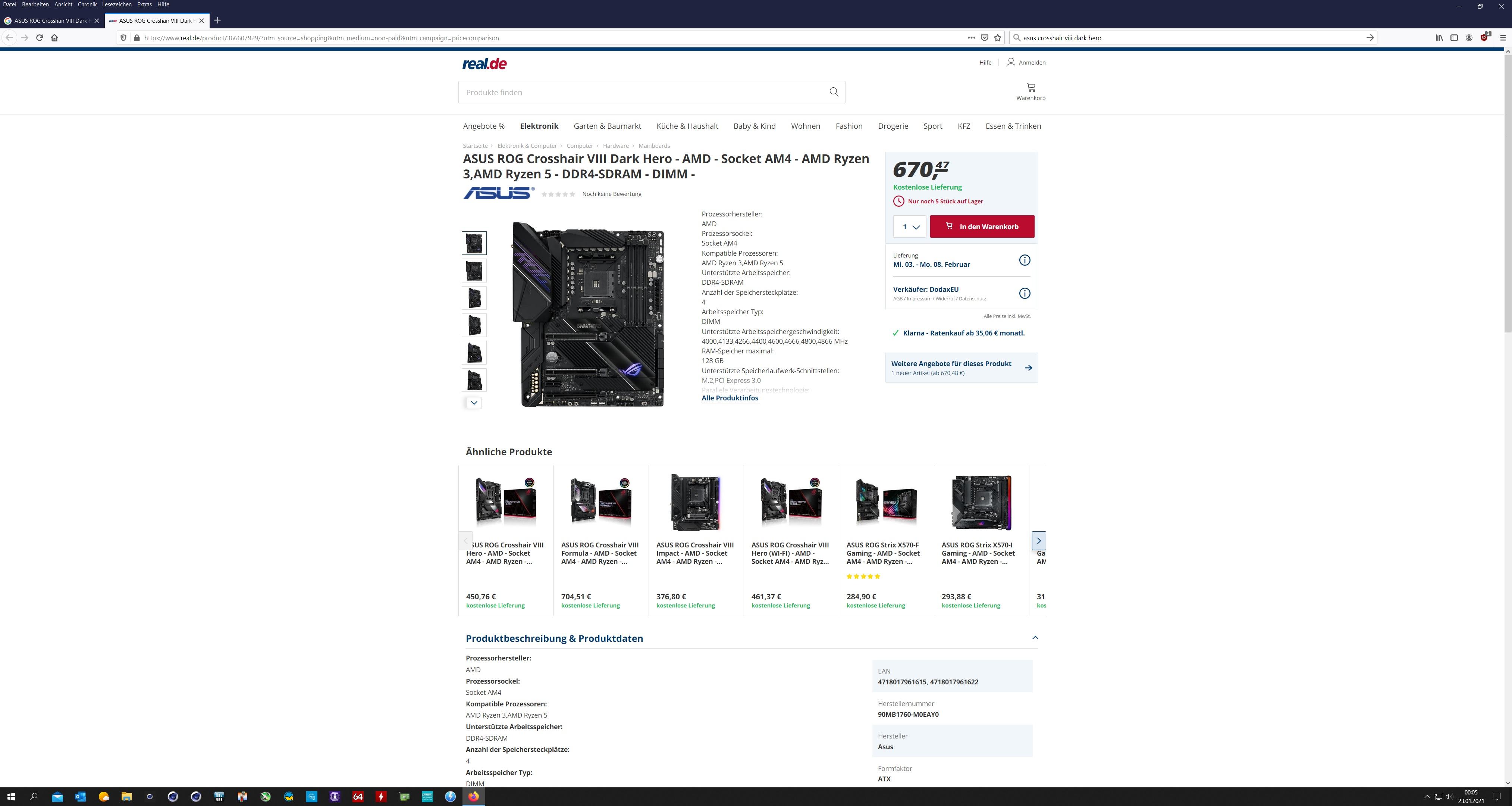Open the Alle Produktinfos link
The height and width of the screenshot is (806, 1512).
(x=730, y=398)
